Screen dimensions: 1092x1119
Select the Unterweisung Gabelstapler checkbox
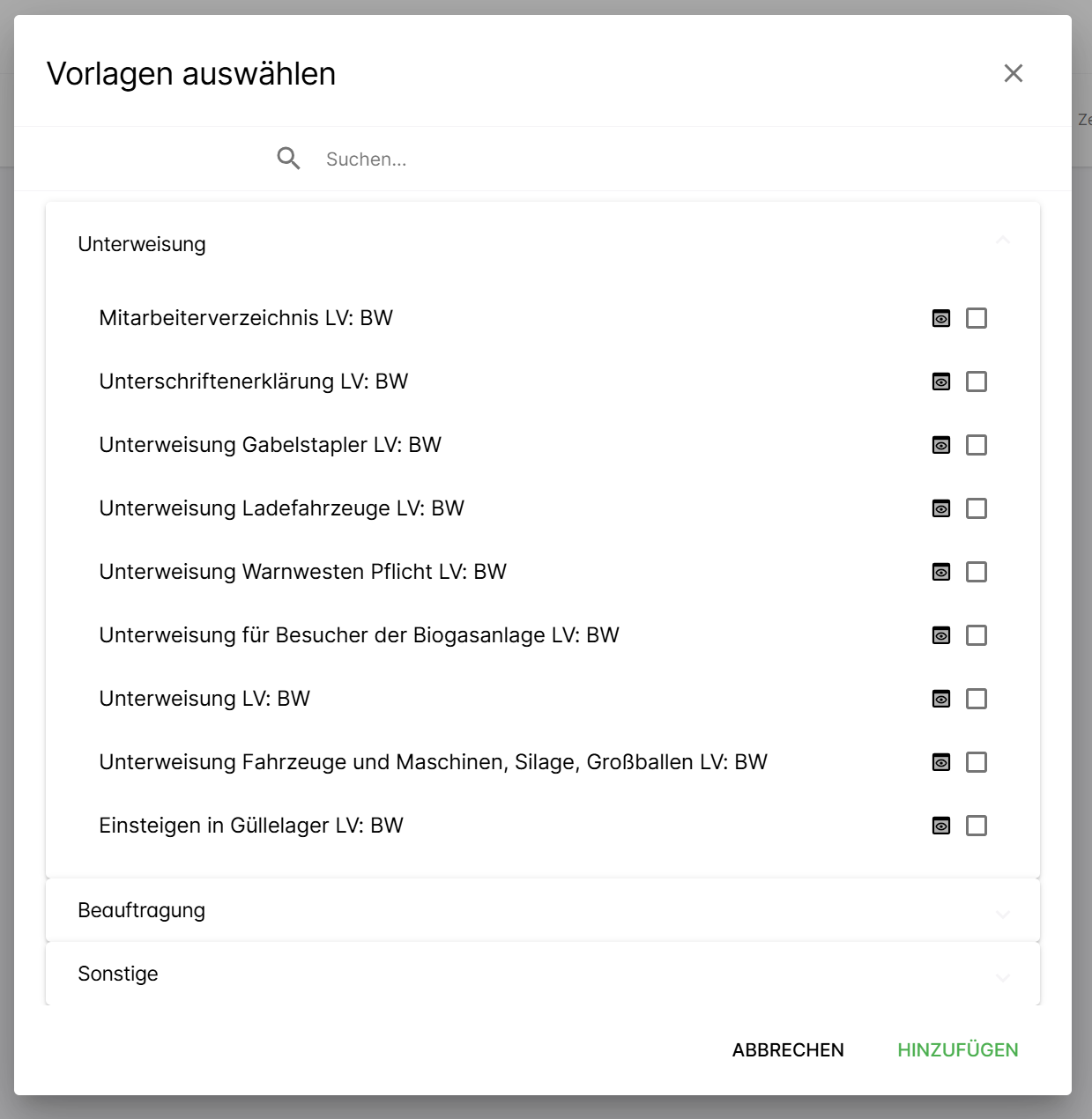coord(977,445)
